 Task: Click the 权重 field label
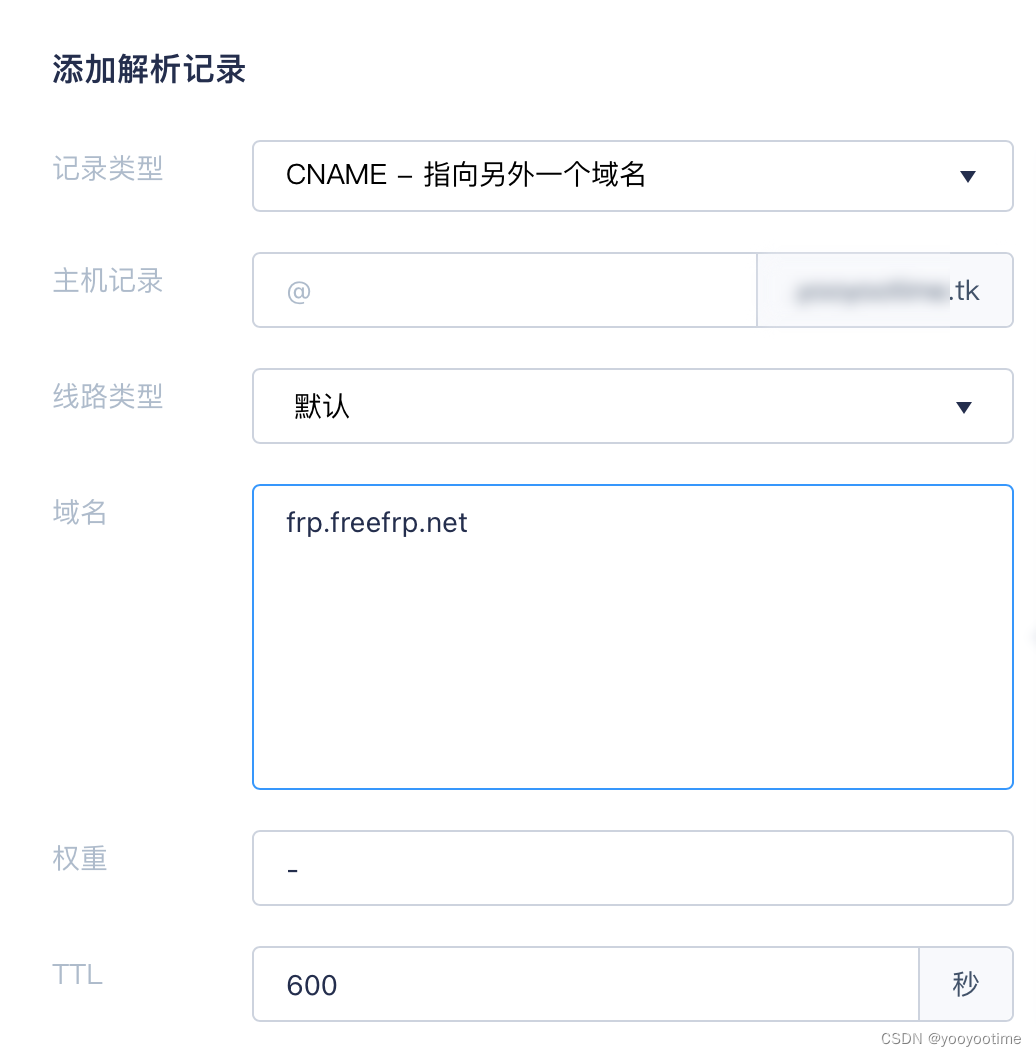point(80,860)
